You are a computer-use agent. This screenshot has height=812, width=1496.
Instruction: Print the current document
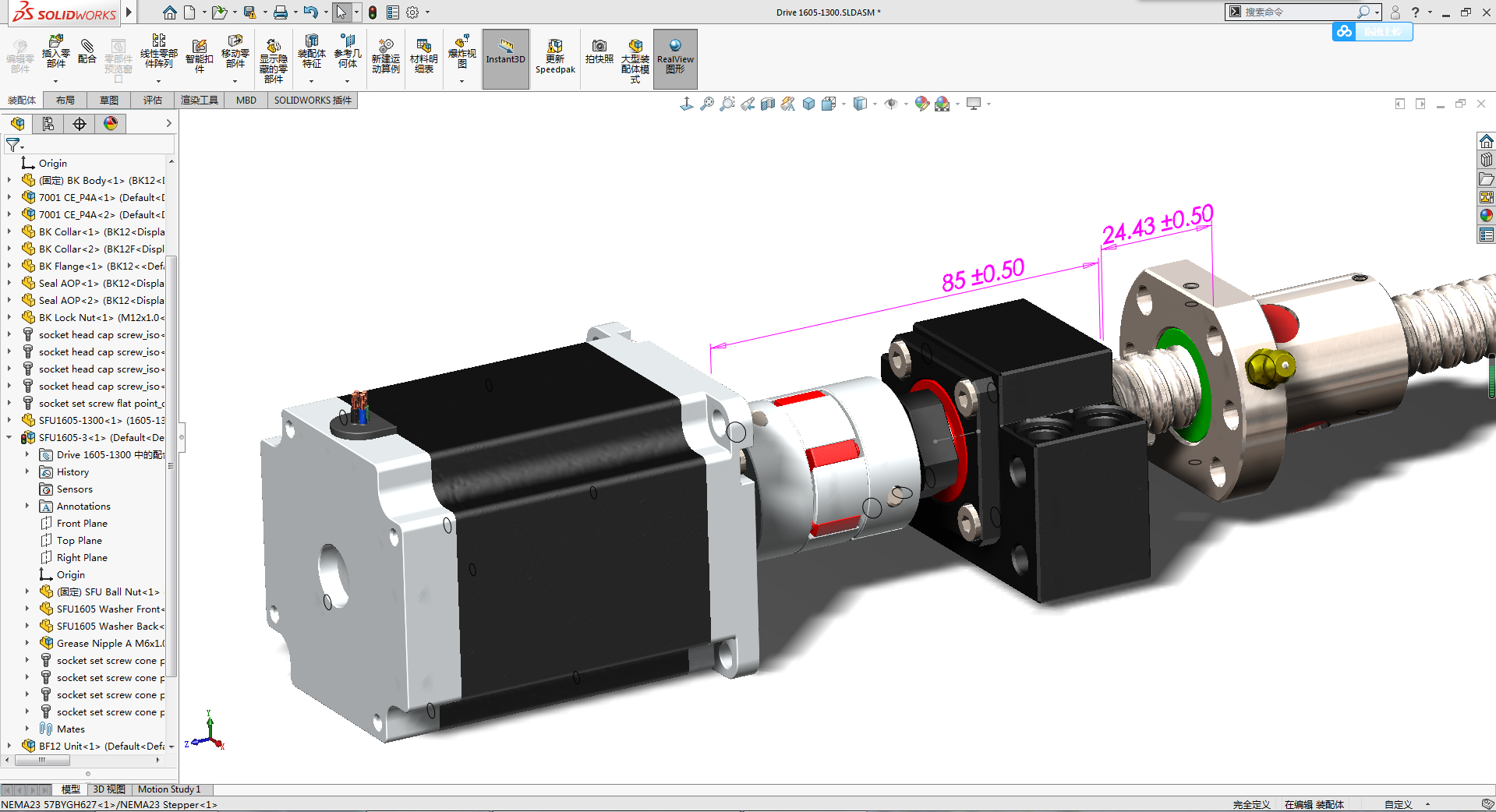pyautogui.click(x=281, y=12)
